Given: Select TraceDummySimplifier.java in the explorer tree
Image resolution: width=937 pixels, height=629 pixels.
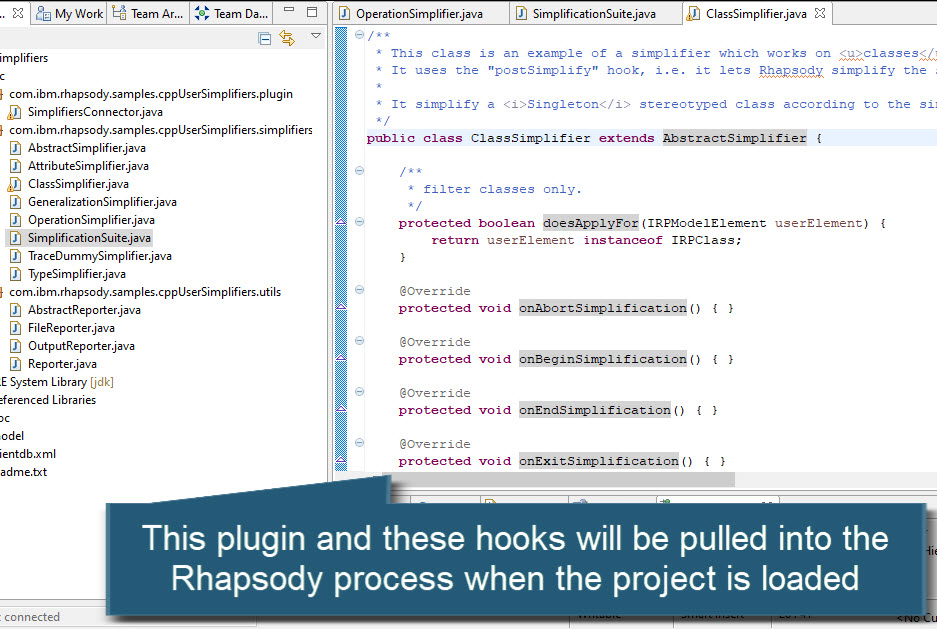Looking at the screenshot, I should [102, 255].
